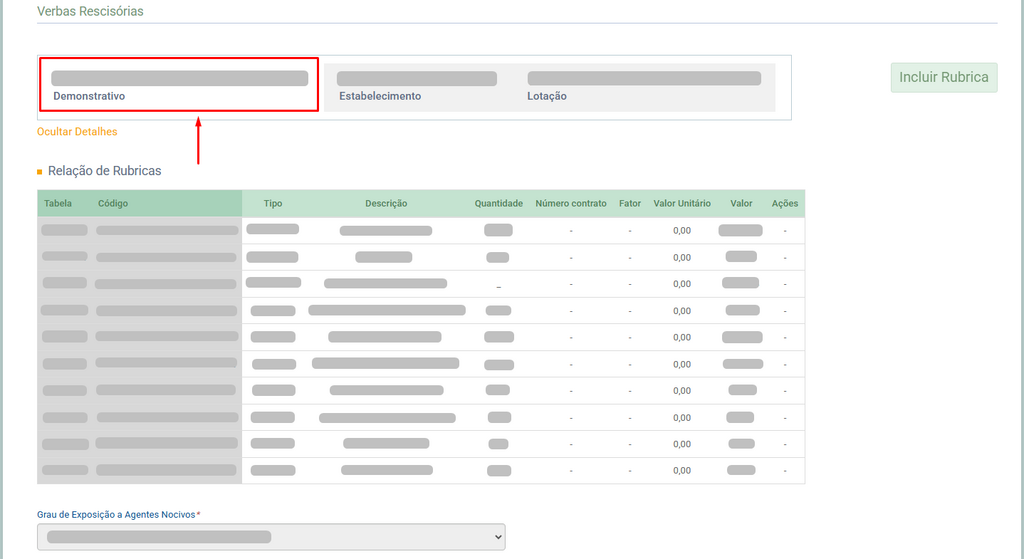Image resolution: width=1024 pixels, height=559 pixels.
Task: Open the Grau de Exposição a Agentes Nocivos dropdown
Action: point(271,537)
